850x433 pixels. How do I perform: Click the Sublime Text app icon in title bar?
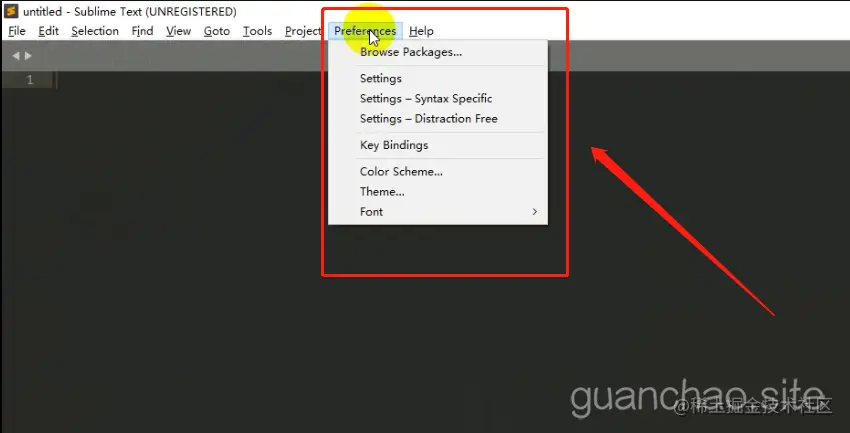(11, 11)
